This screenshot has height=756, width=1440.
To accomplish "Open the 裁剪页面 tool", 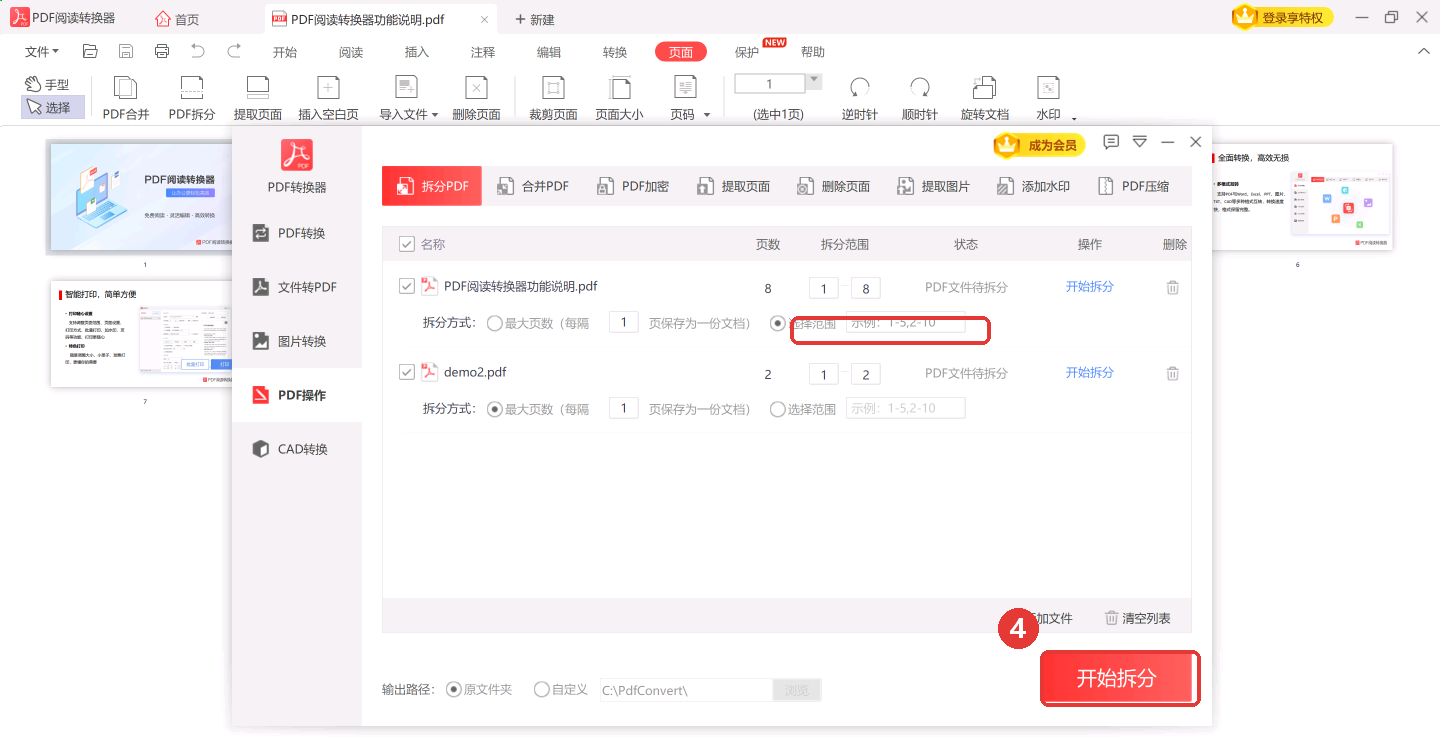I will (553, 99).
